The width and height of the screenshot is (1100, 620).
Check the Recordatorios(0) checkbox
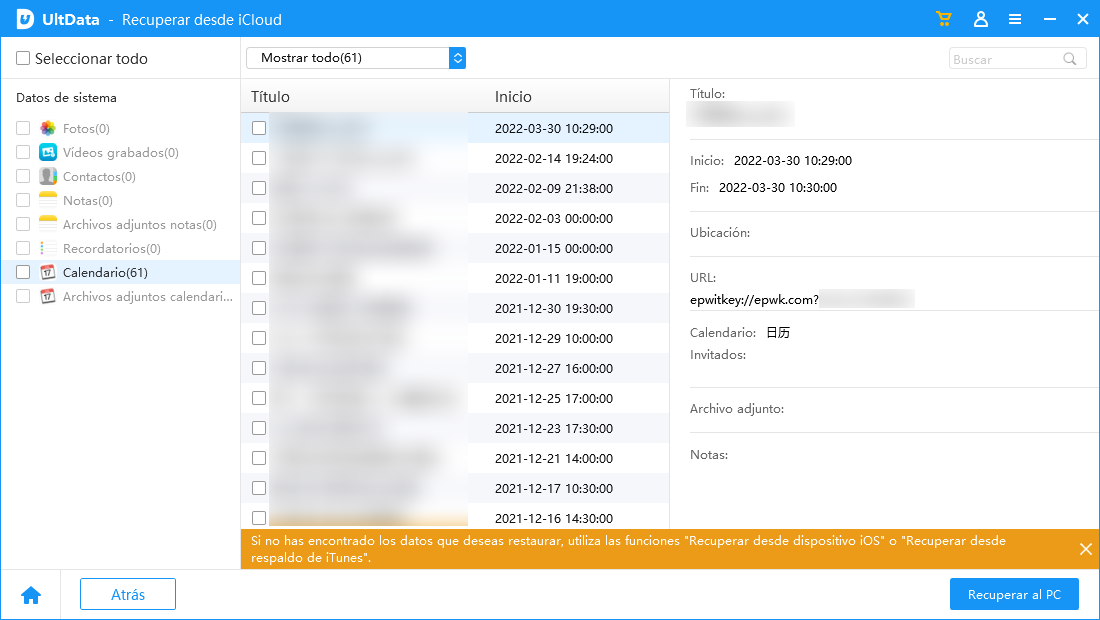(23, 248)
